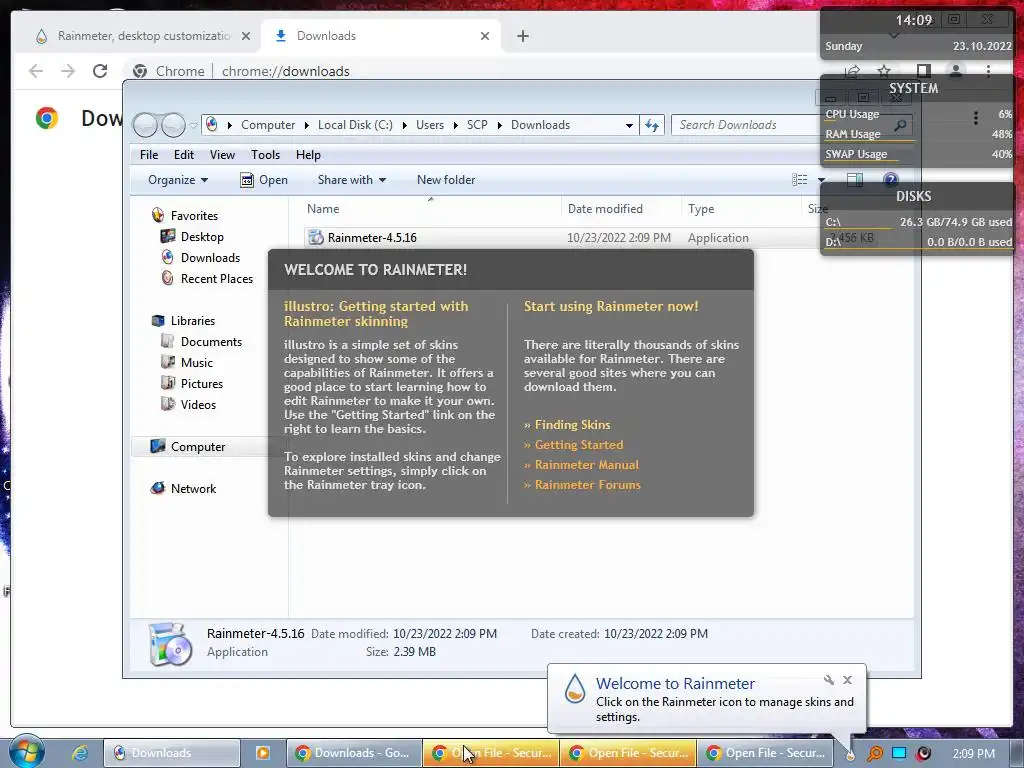Viewport: 1024px width, 768px height.
Task: Select Computer in the navigation pane
Action: pyautogui.click(x=198, y=447)
